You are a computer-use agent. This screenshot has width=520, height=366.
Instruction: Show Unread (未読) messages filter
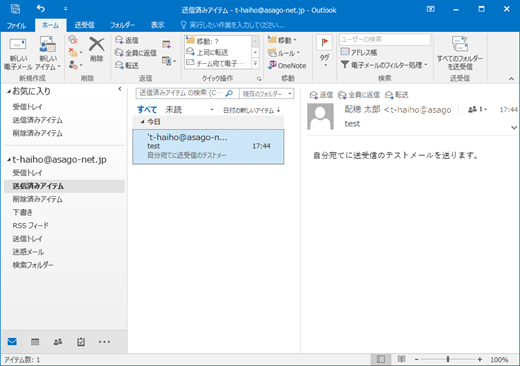[x=174, y=110]
